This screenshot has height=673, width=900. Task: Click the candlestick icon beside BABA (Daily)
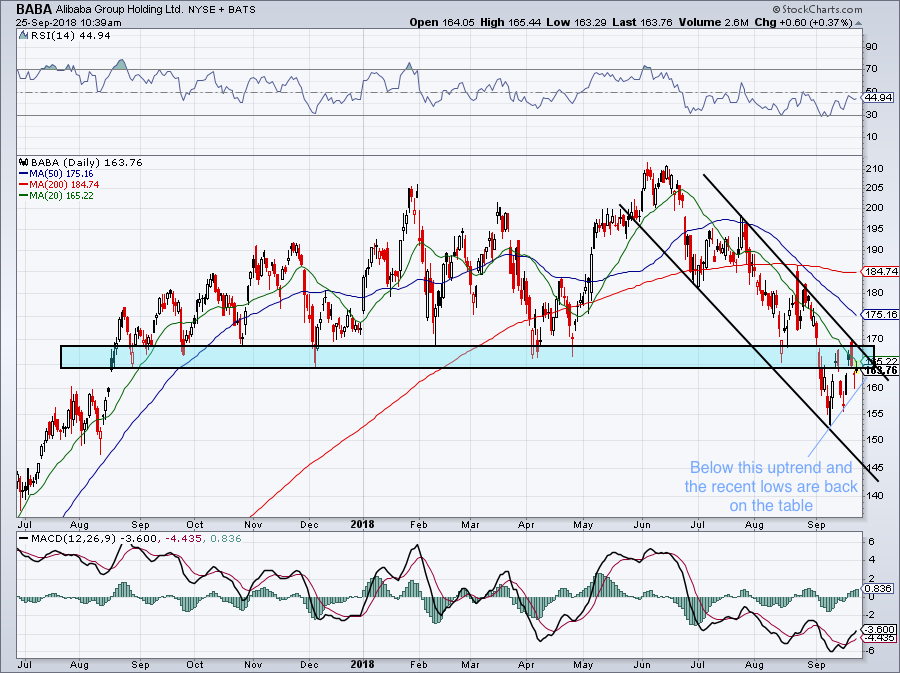[x=23, y=162]
